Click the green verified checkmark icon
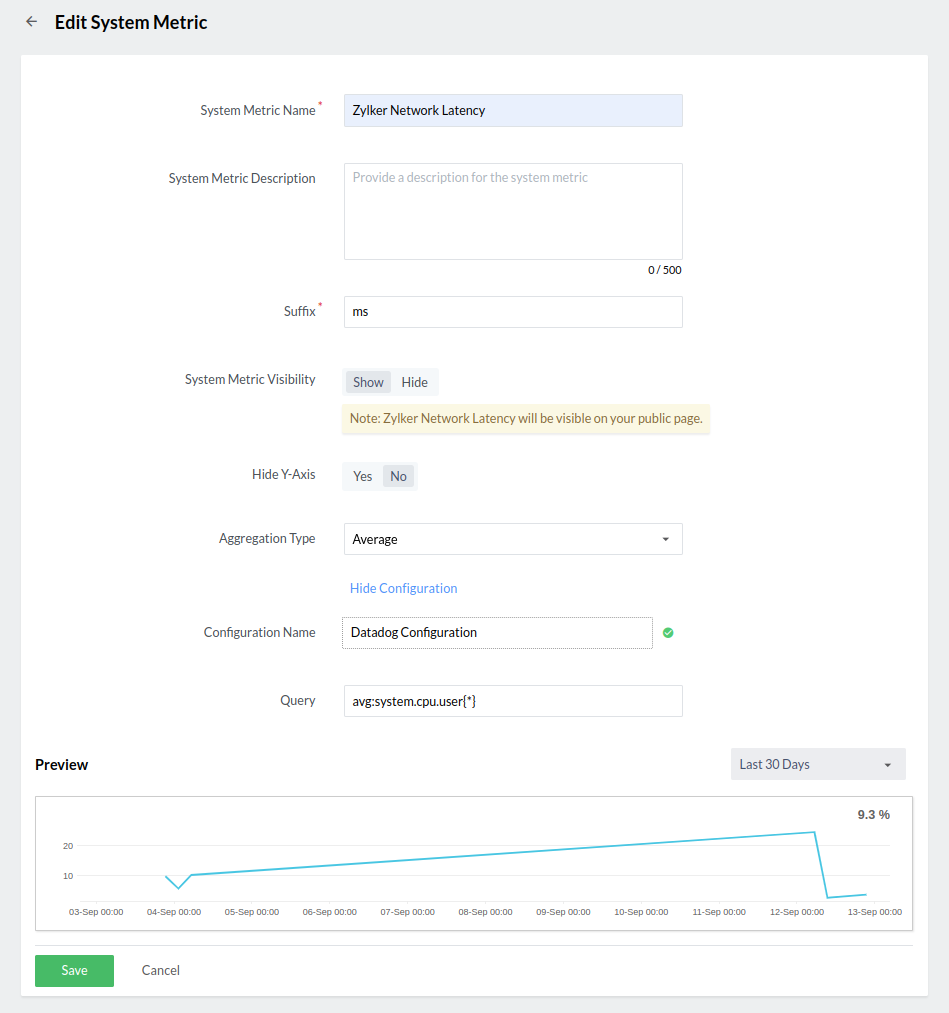The width and height of the screenshot is (949, 1013). [668, 633]
